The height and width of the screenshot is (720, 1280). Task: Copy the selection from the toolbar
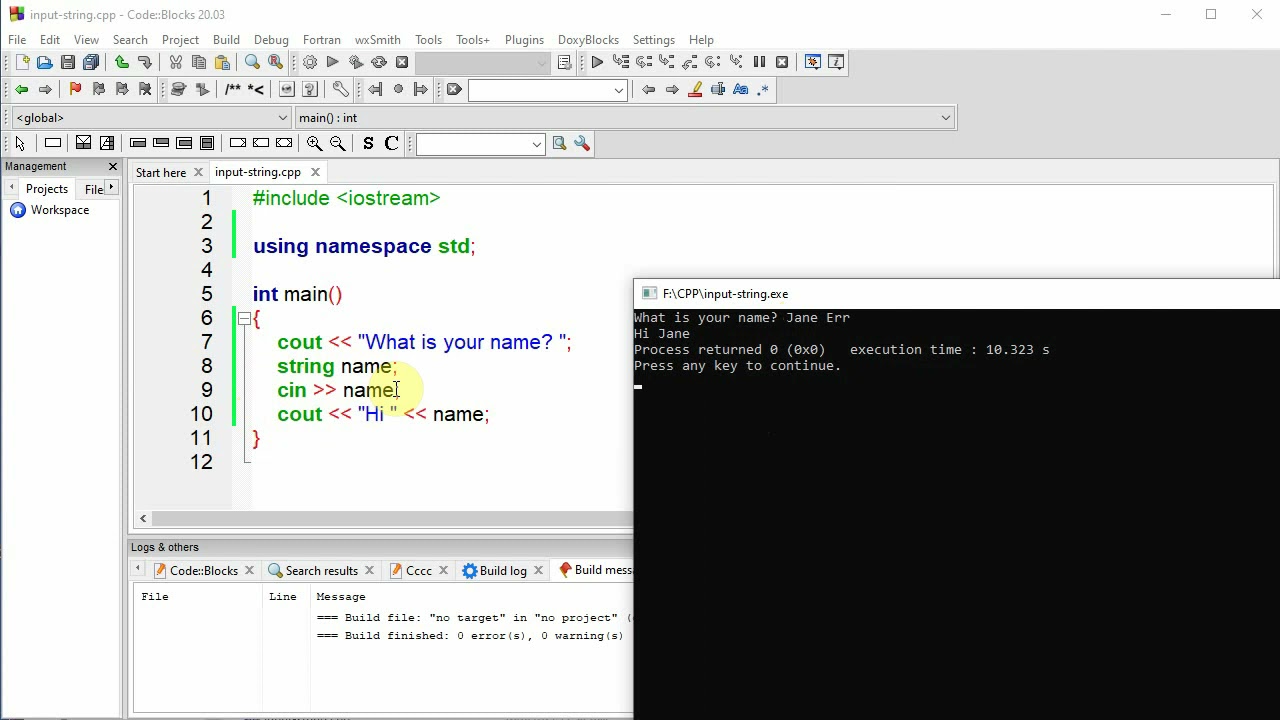(199, 62)
